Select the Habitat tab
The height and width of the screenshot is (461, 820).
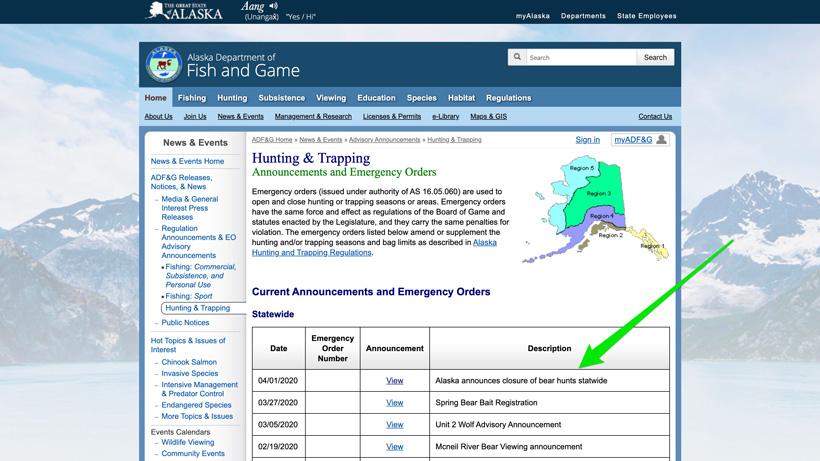(461, 98)
